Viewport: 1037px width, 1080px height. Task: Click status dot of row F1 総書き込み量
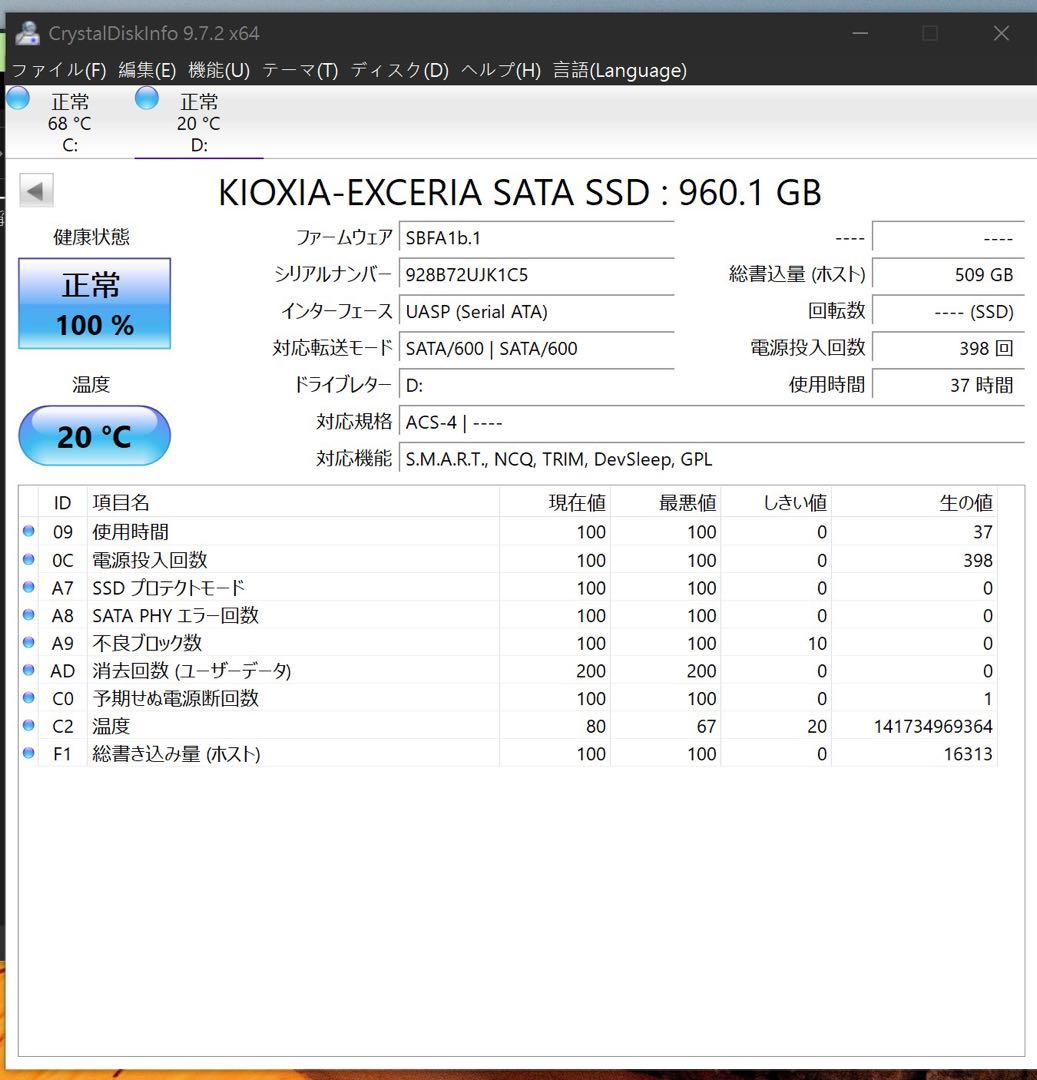(28, 753)
